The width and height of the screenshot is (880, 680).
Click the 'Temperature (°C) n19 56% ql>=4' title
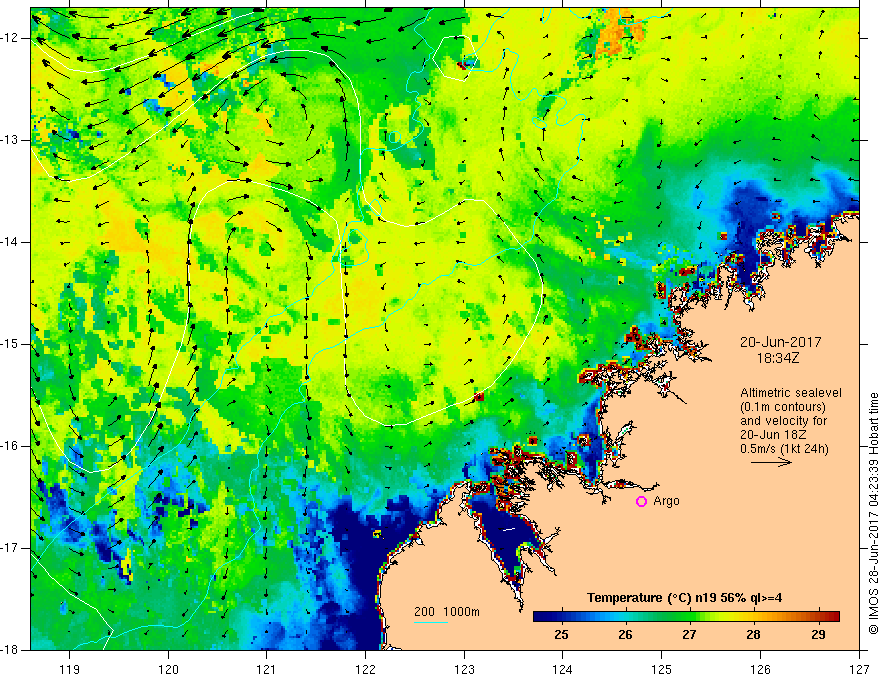pos(685,598)
